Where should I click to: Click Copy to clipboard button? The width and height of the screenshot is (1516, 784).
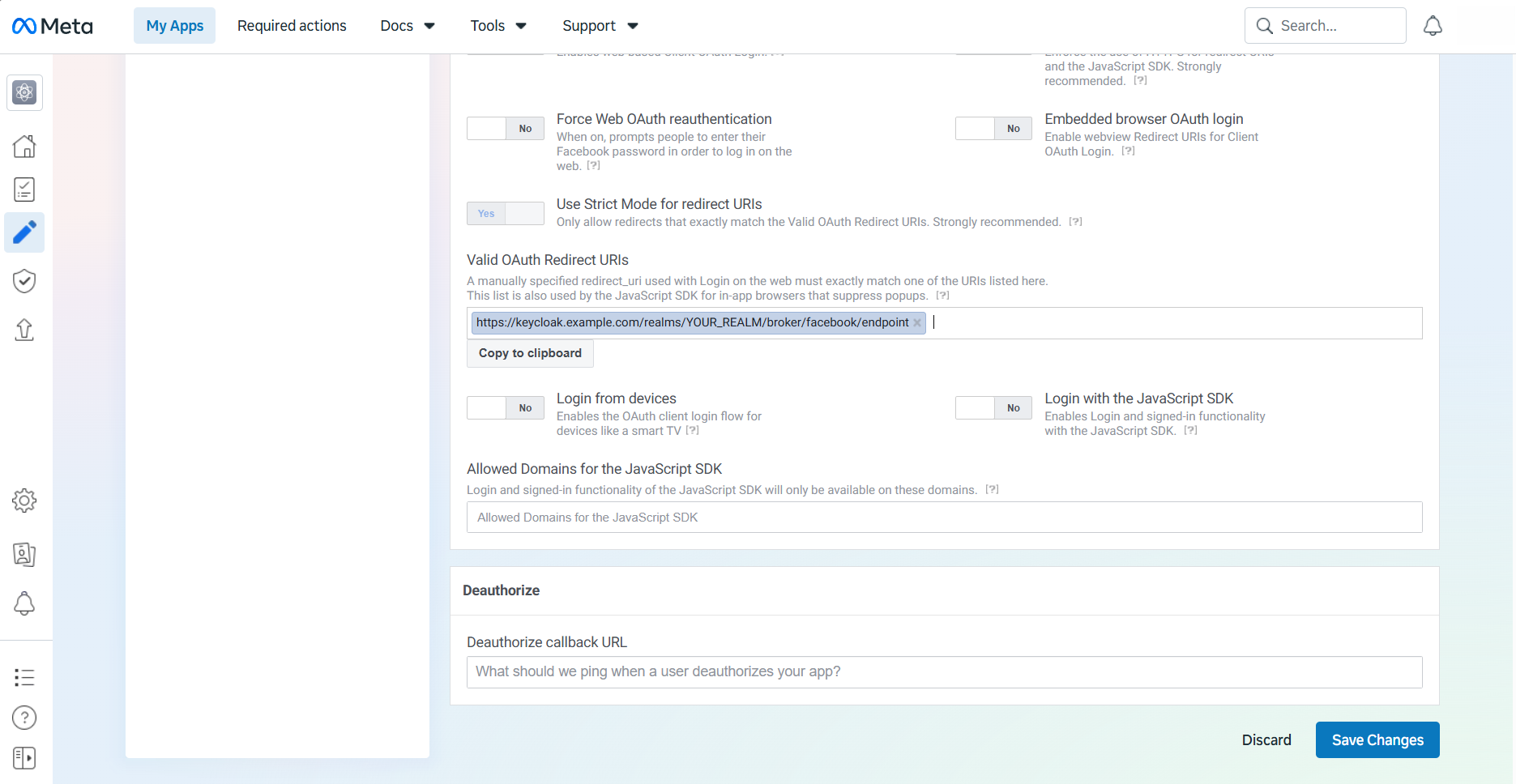click(x=530, y=353)
